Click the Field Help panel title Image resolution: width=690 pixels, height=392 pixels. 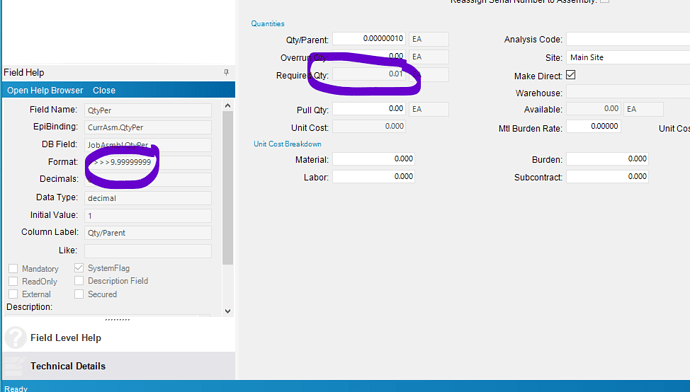coord(24,73)
